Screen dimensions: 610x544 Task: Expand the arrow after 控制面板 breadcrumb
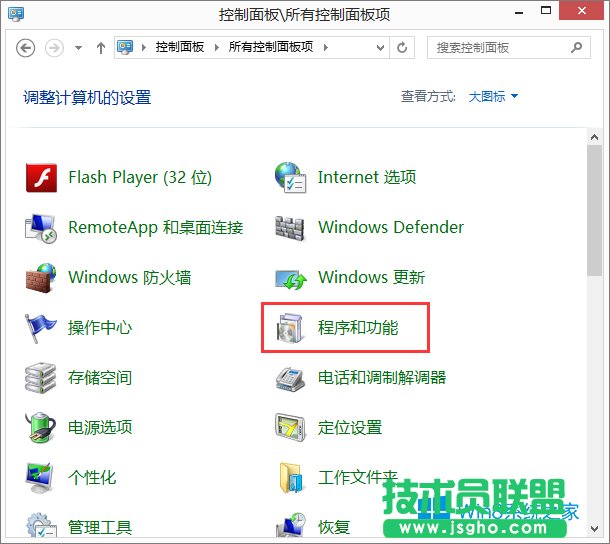point(217,47)
